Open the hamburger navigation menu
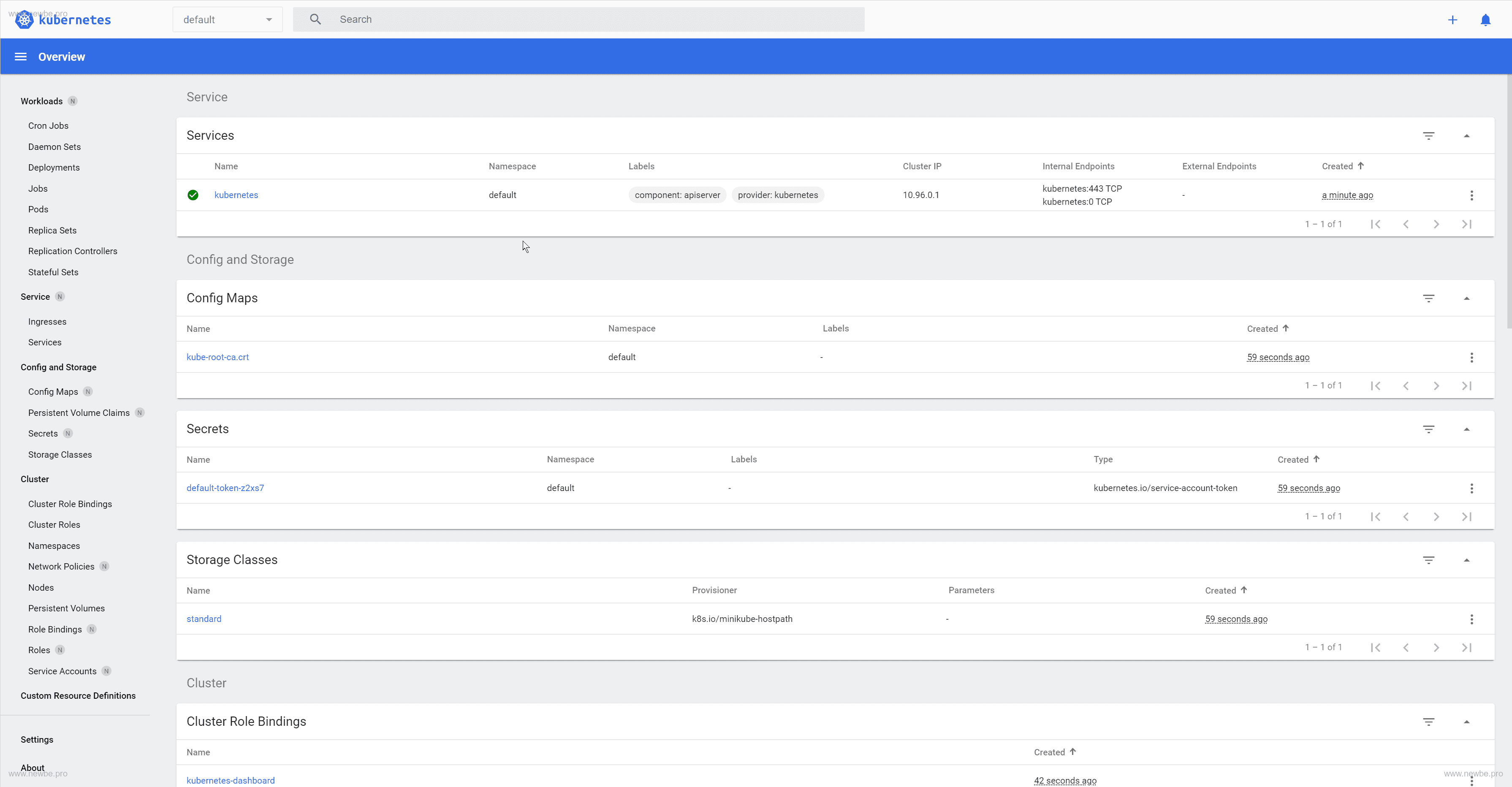The height and width of the screenshot is (787, 1512). tap(21, 57)
